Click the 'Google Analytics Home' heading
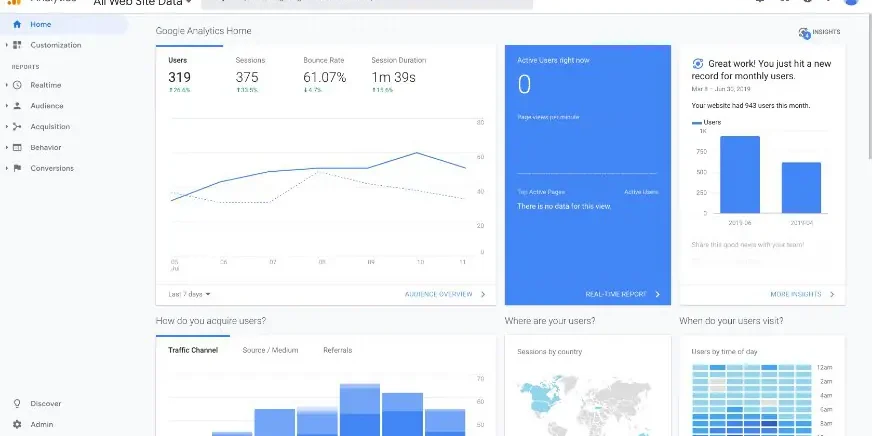 (203, 31)
